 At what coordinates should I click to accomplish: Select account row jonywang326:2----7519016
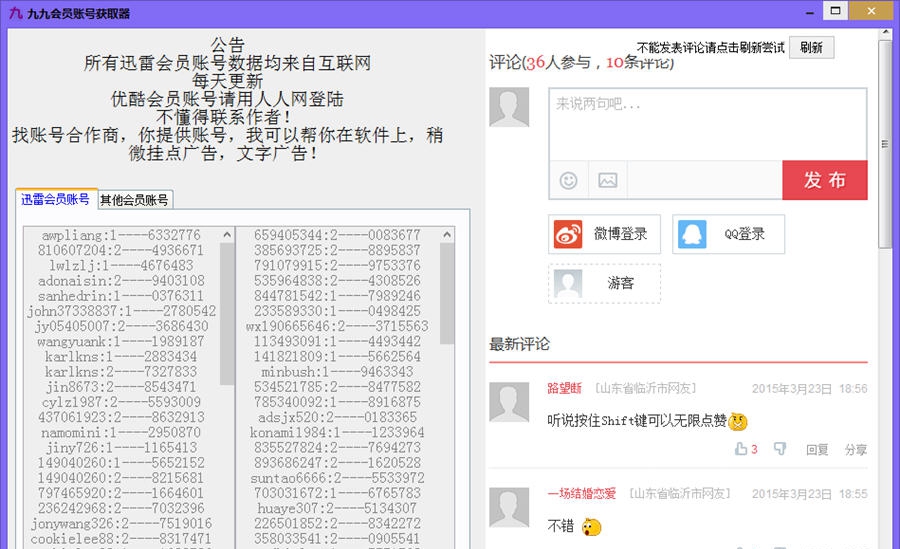121,523
